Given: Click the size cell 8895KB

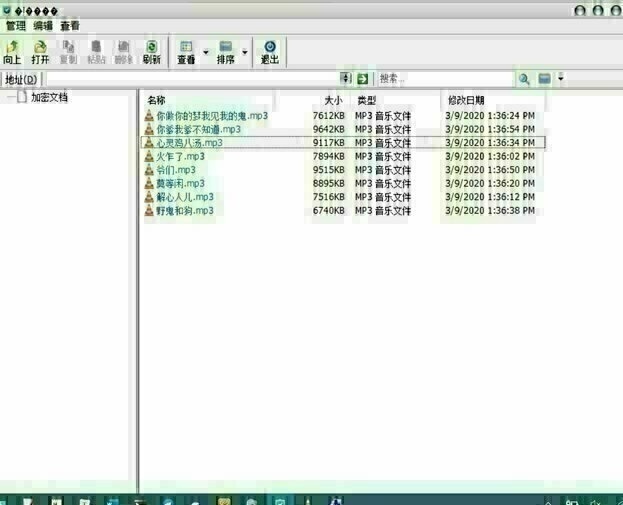Looking at the screenshot, I should pyautogui.click(x=329, y=183).
